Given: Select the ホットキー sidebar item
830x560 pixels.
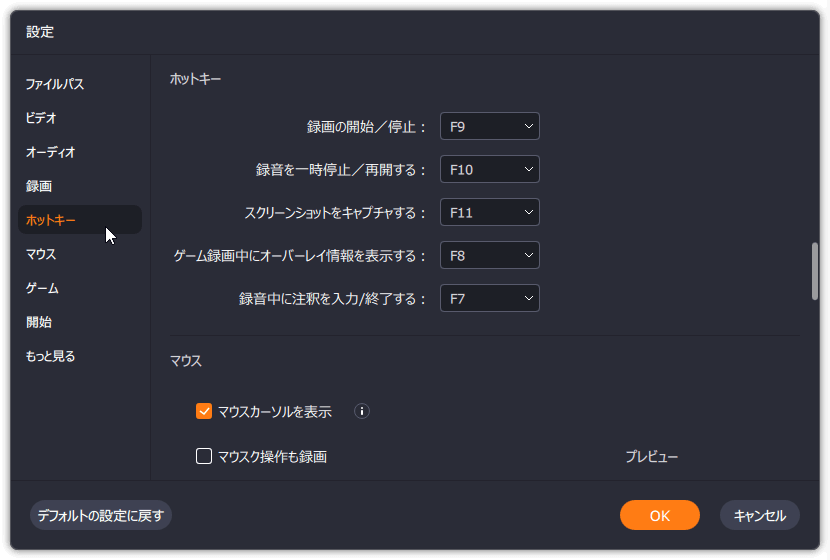Looking at the screenshot, I should 52,220.
